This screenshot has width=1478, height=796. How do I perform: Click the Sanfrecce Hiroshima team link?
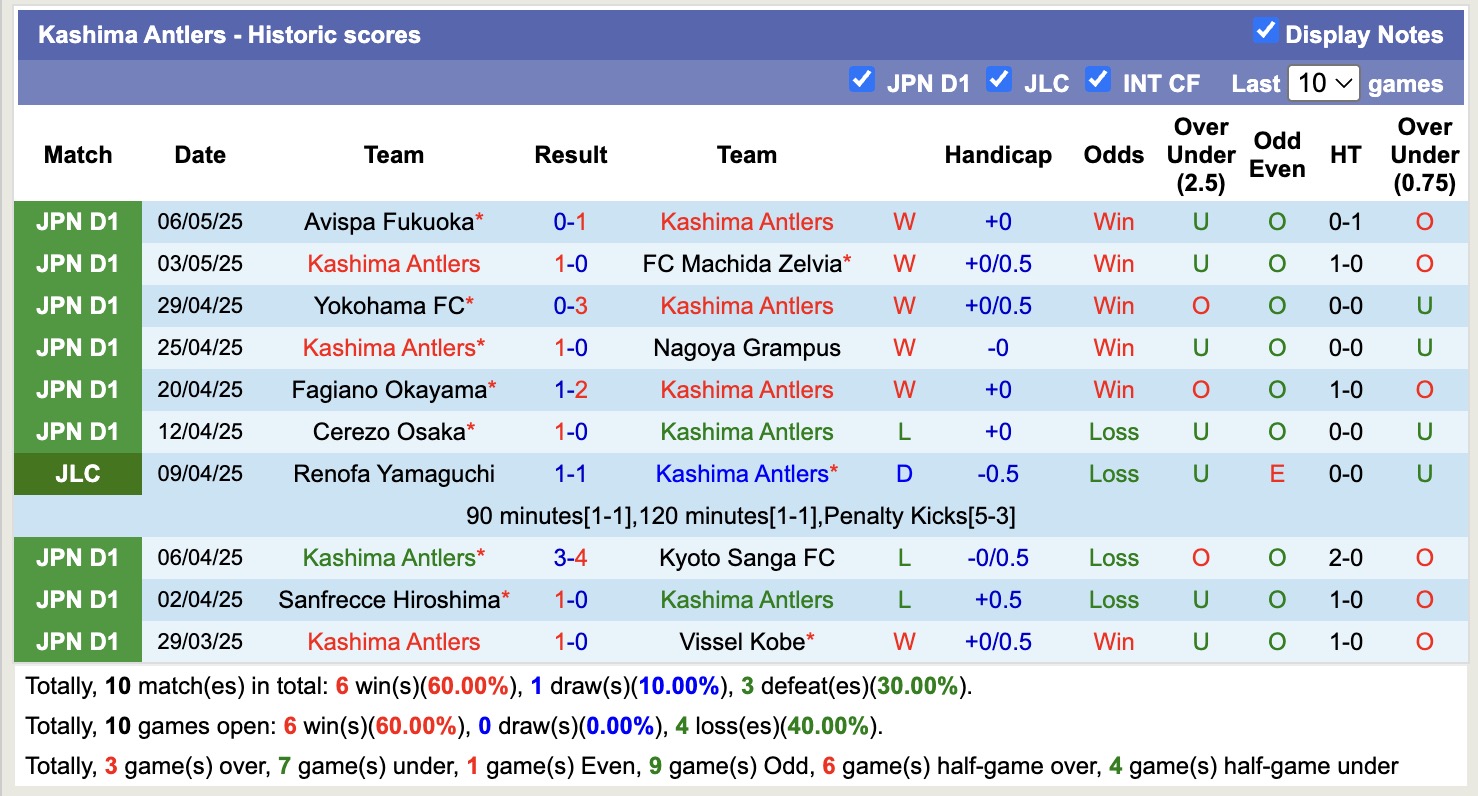388,600
